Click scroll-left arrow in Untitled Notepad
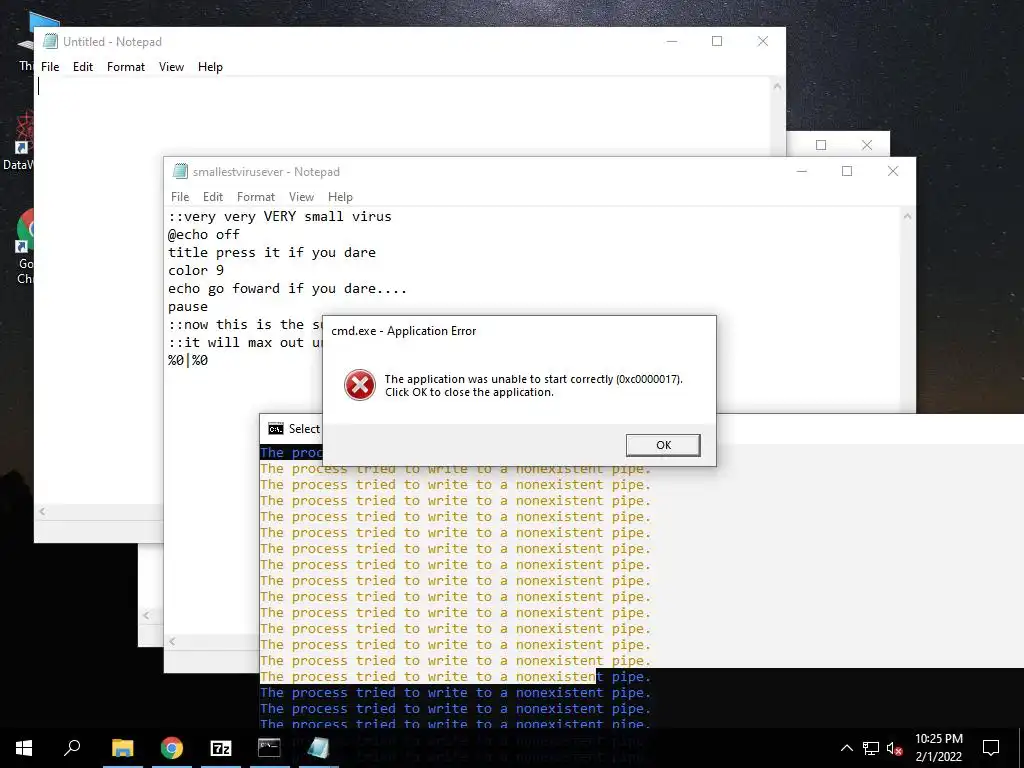 click(x=42, y=511)
